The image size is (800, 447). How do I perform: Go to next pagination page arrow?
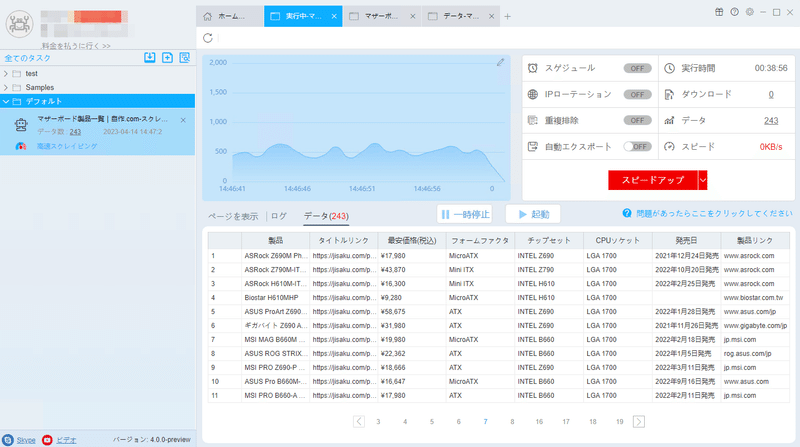pyautogui.click(x=639, y=421)
